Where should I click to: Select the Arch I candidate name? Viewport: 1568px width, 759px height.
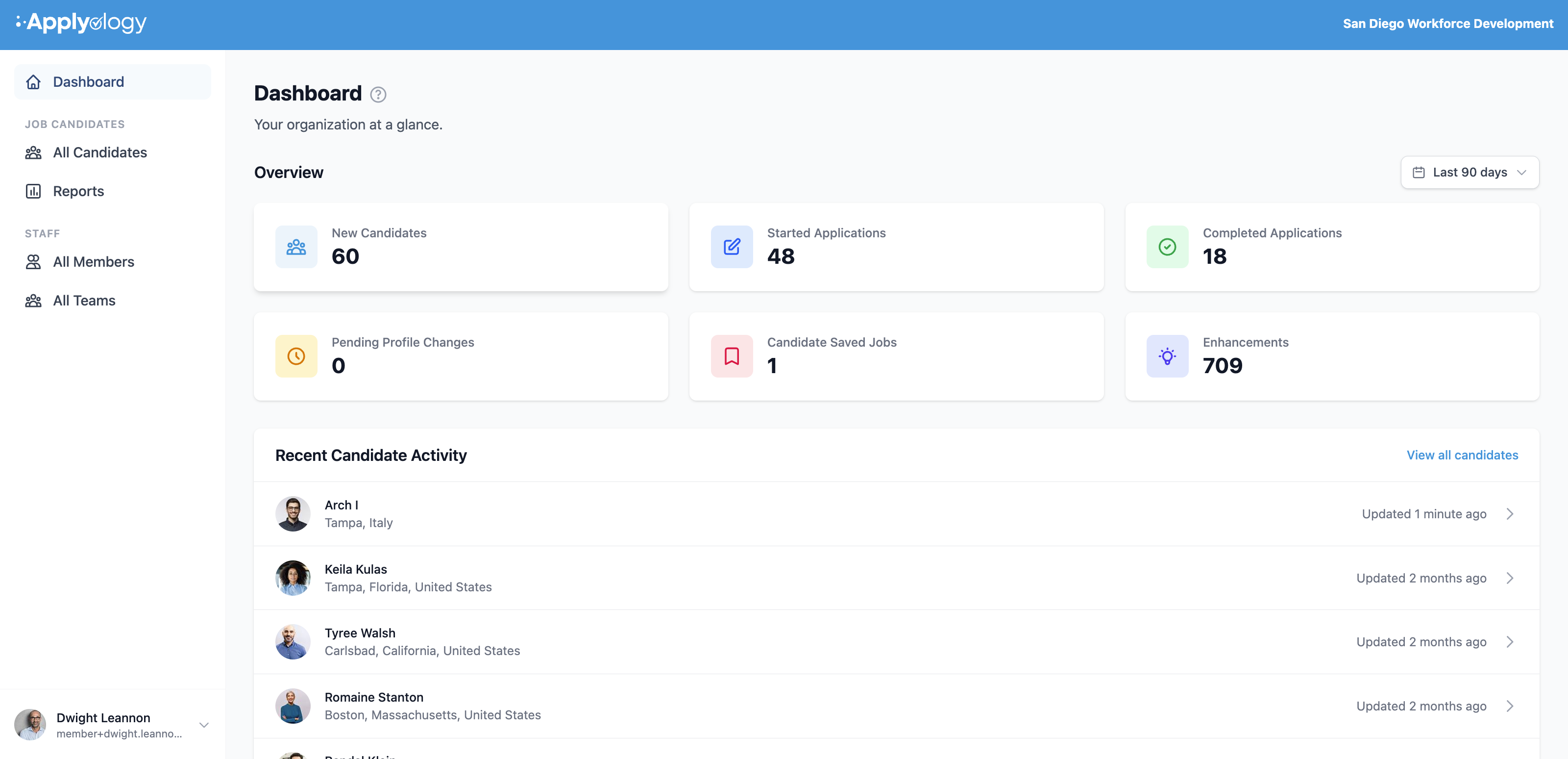point(342,505)
